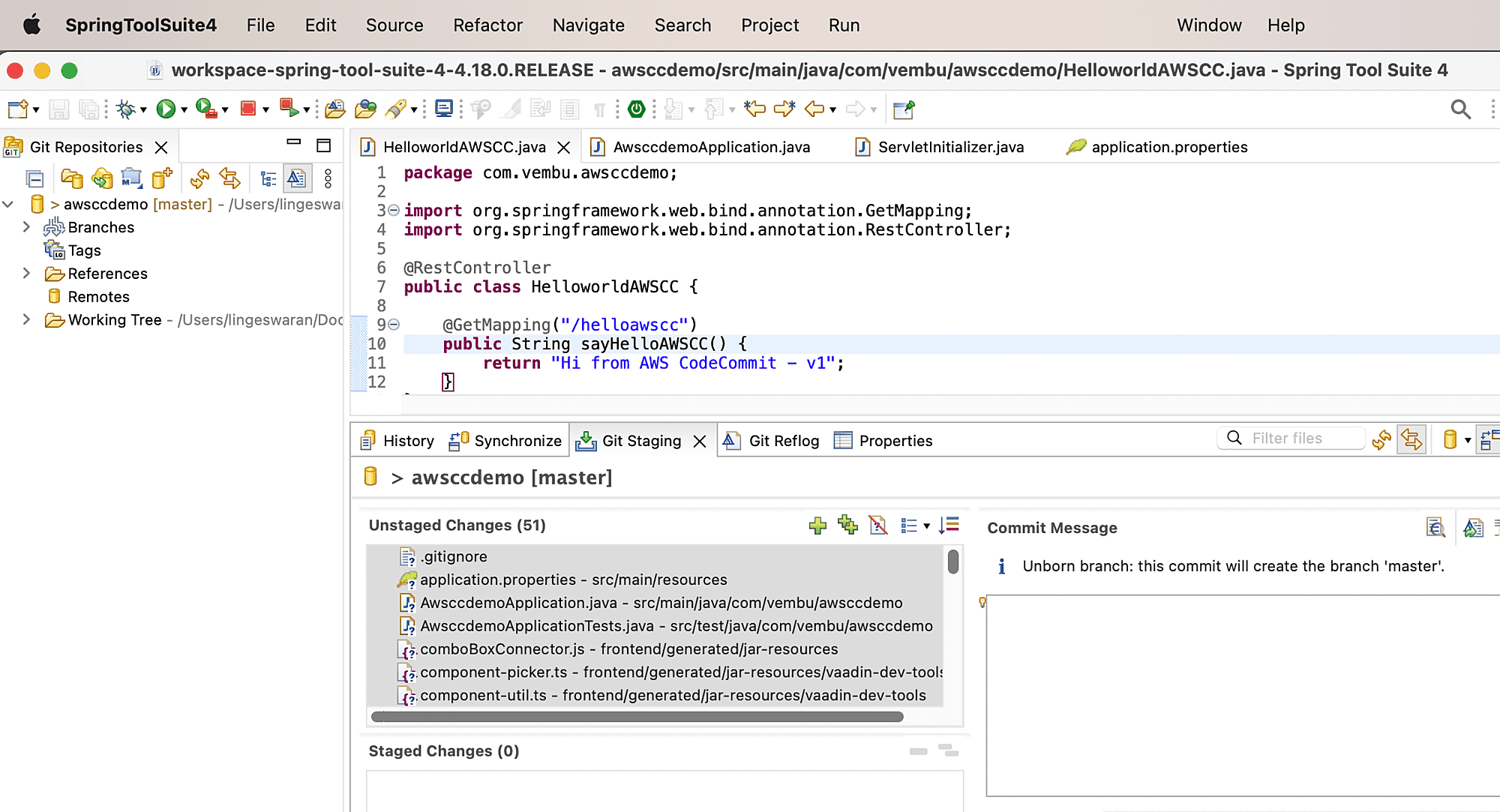The width and height of the screenshot is (1500, 812).
Task: Click the green Run button in toolbar
Action: click(x=165, y=109)
